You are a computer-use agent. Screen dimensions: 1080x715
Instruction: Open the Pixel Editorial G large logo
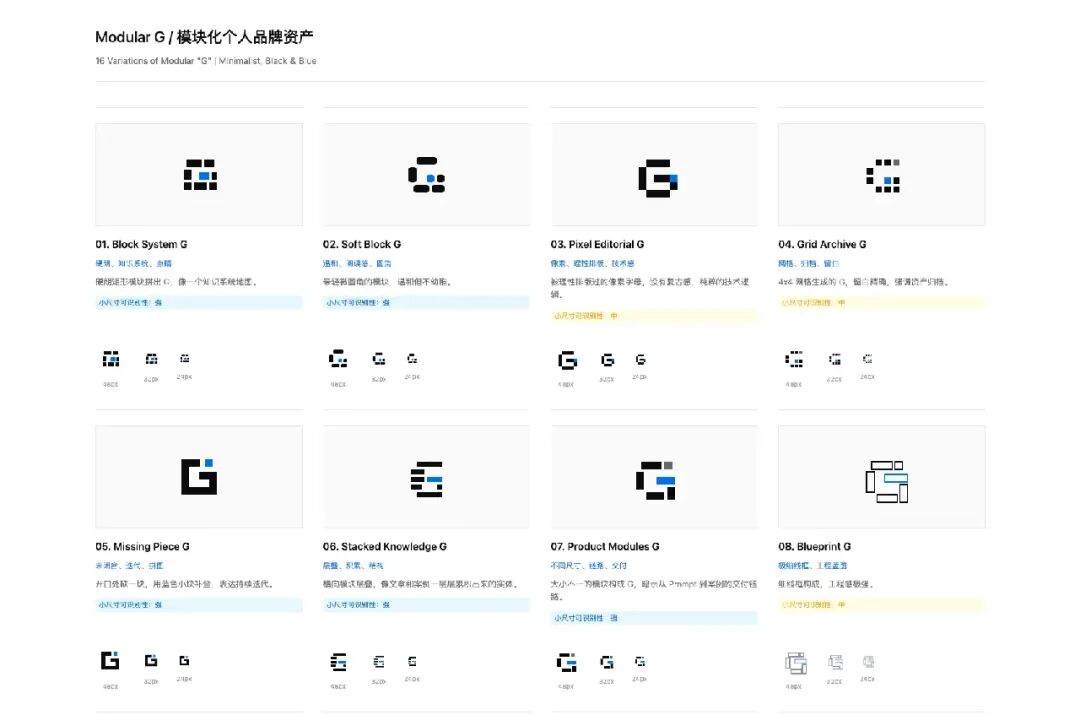[x=658, y=178]
